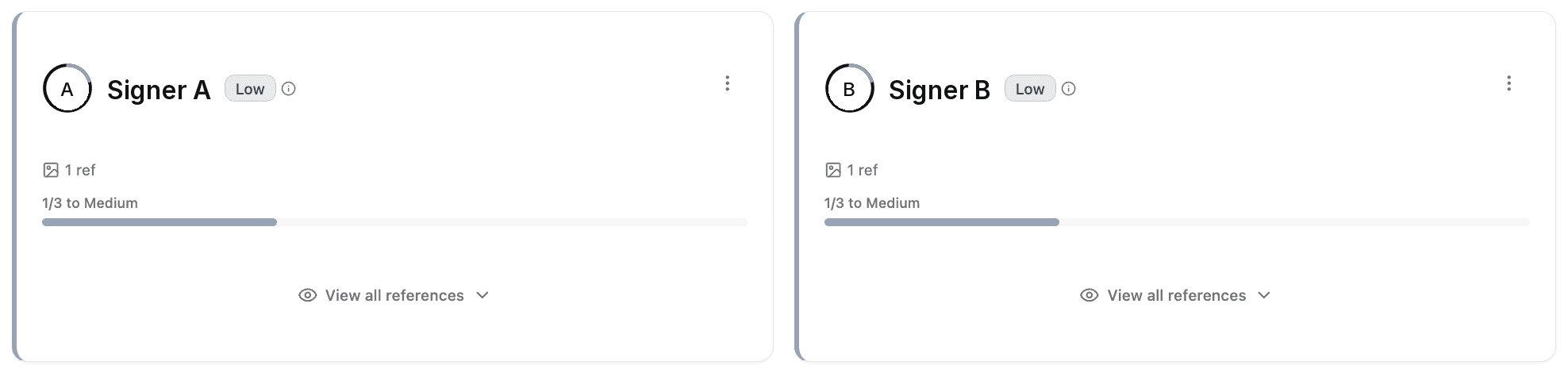Viewport: 1568px width, 369px height.
Task: Click the Signer B avatar circle
Action: (x=849, y=88)
